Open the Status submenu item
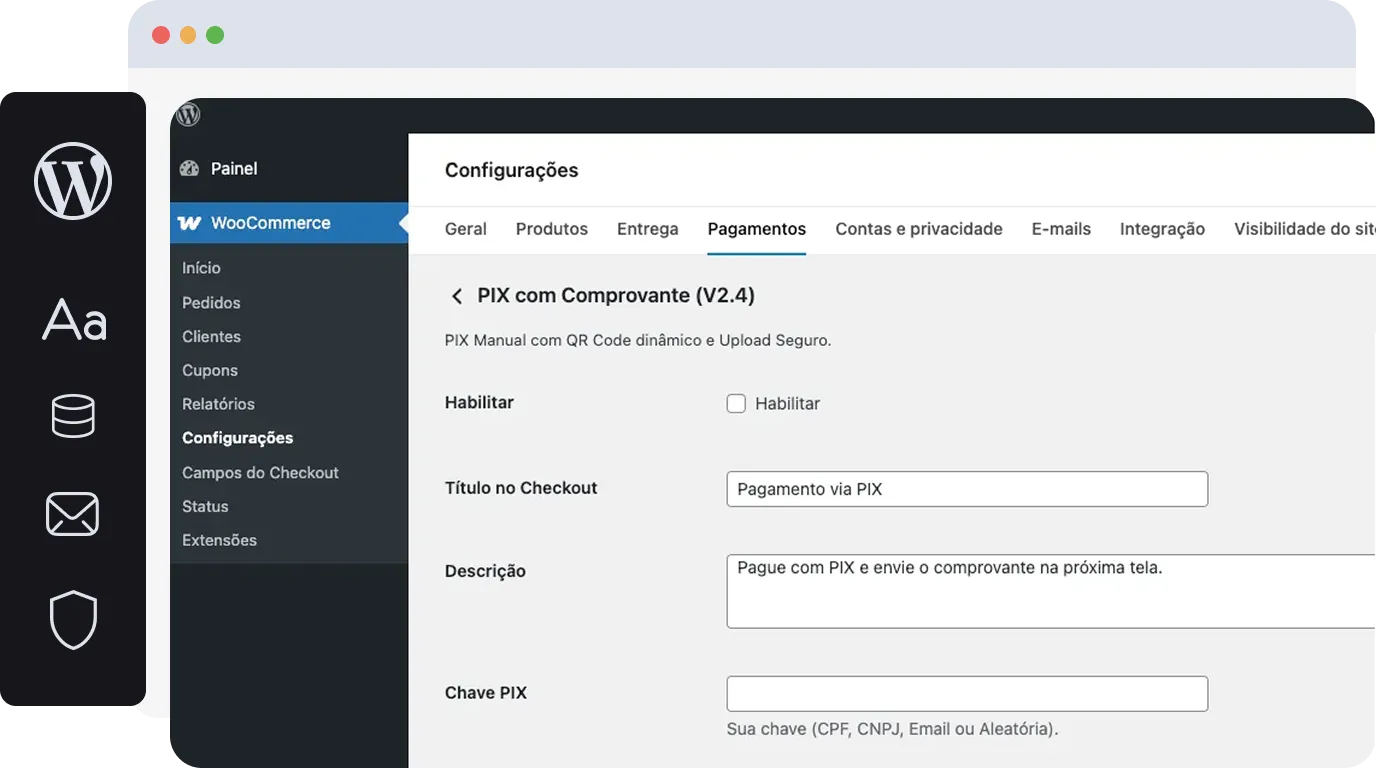 [x=205, y=506]
